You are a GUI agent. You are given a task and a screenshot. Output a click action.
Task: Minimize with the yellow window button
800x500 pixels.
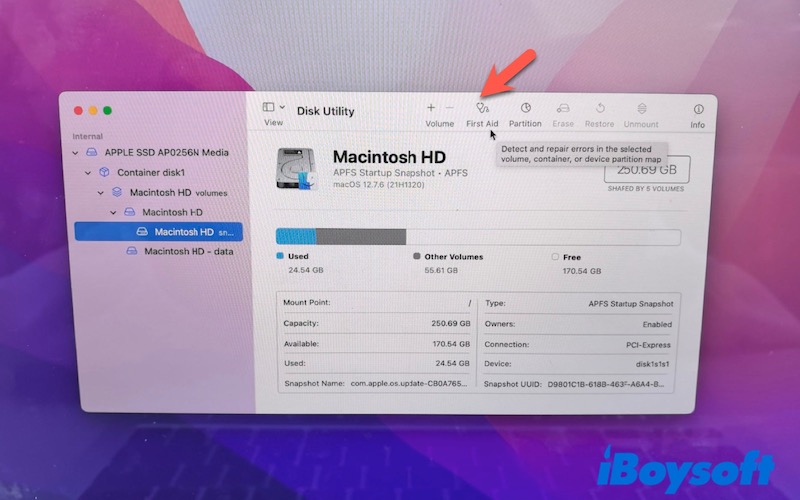[x=93, y=110]
